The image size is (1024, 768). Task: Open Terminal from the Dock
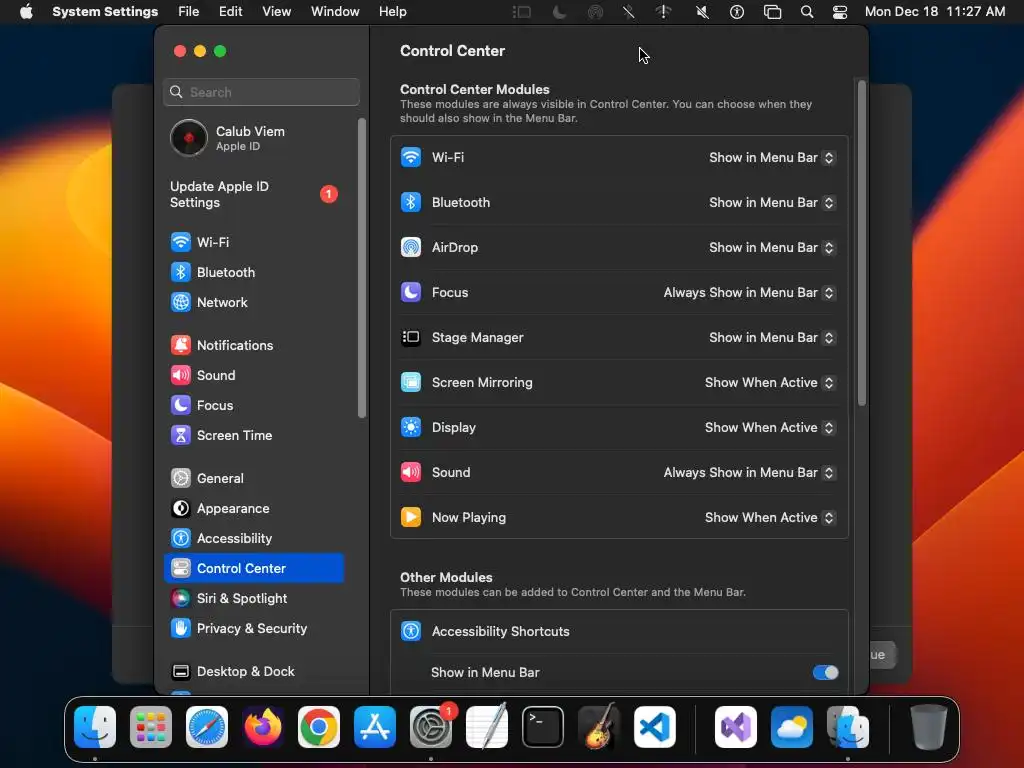[543, 727]
